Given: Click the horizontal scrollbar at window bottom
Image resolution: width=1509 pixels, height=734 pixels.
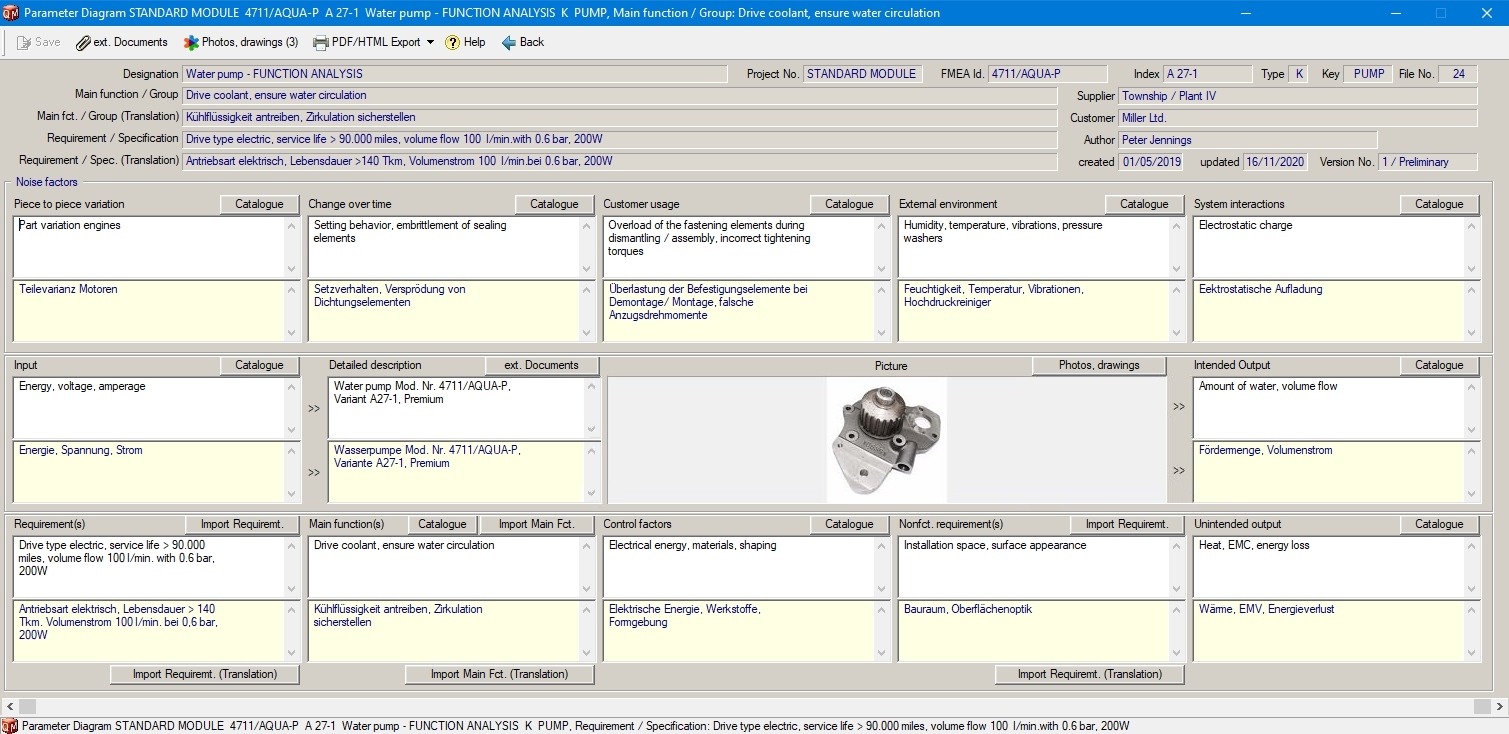Looking at the screenshot, I should [x=754, y=706].
